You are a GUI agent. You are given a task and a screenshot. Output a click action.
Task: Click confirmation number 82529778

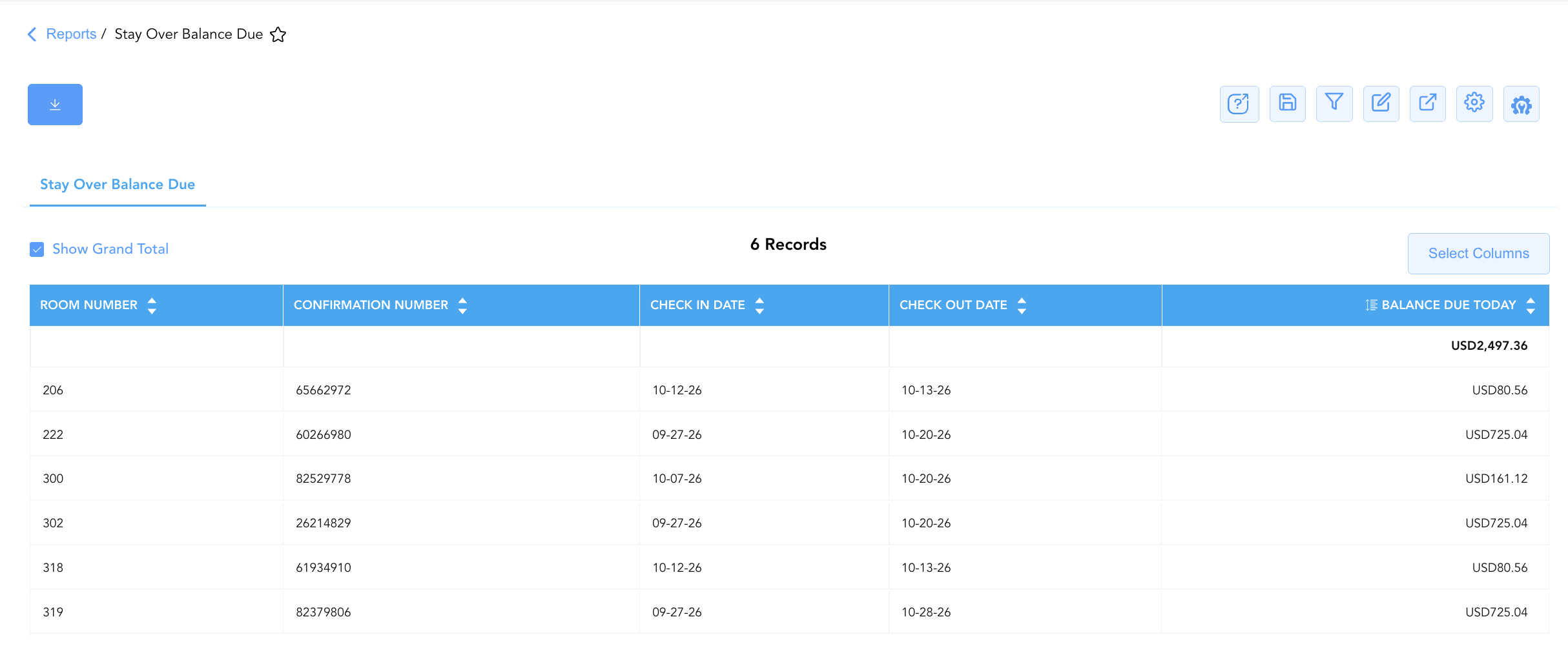pyautogui.click(x=323, y=479)
